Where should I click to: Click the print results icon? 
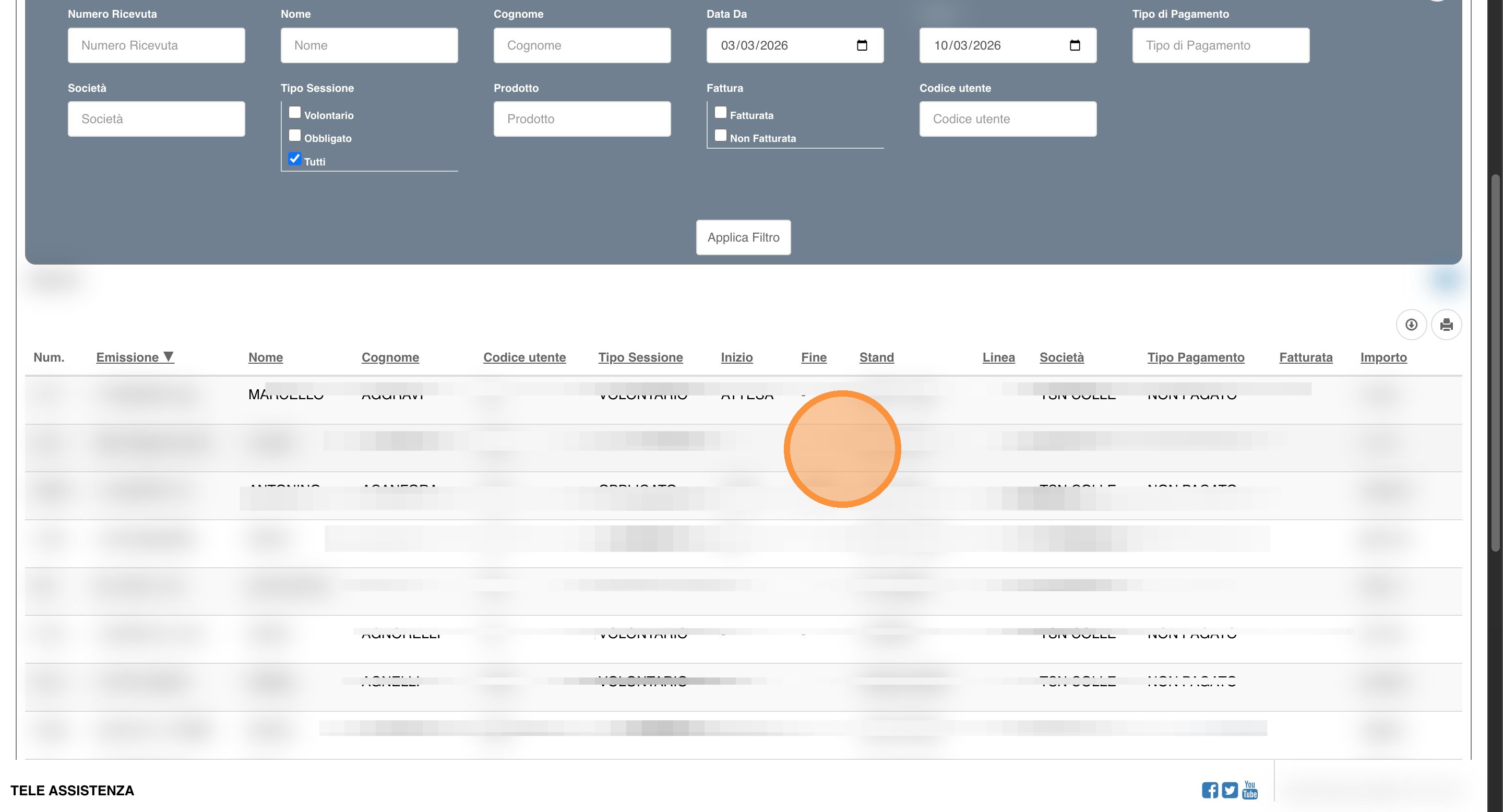pyautogui.click(x=1446, y=325)
